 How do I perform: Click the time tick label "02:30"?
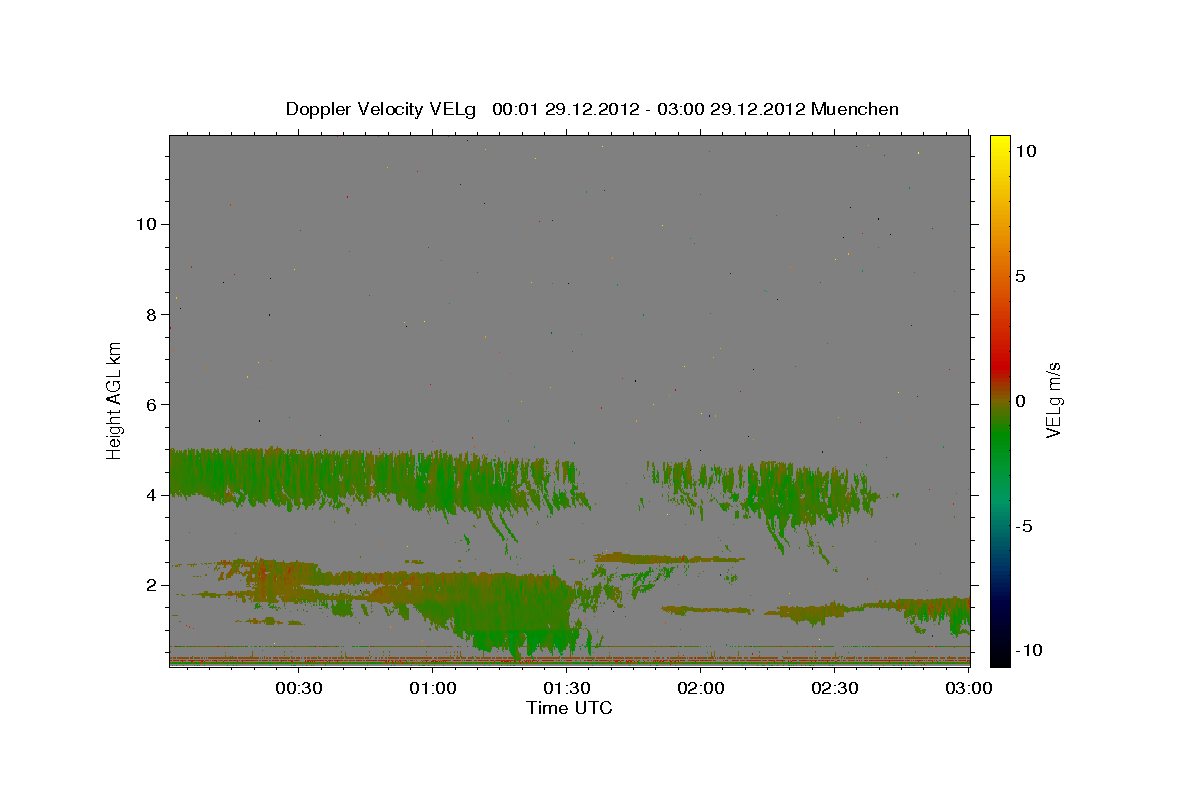click(834, 688)
